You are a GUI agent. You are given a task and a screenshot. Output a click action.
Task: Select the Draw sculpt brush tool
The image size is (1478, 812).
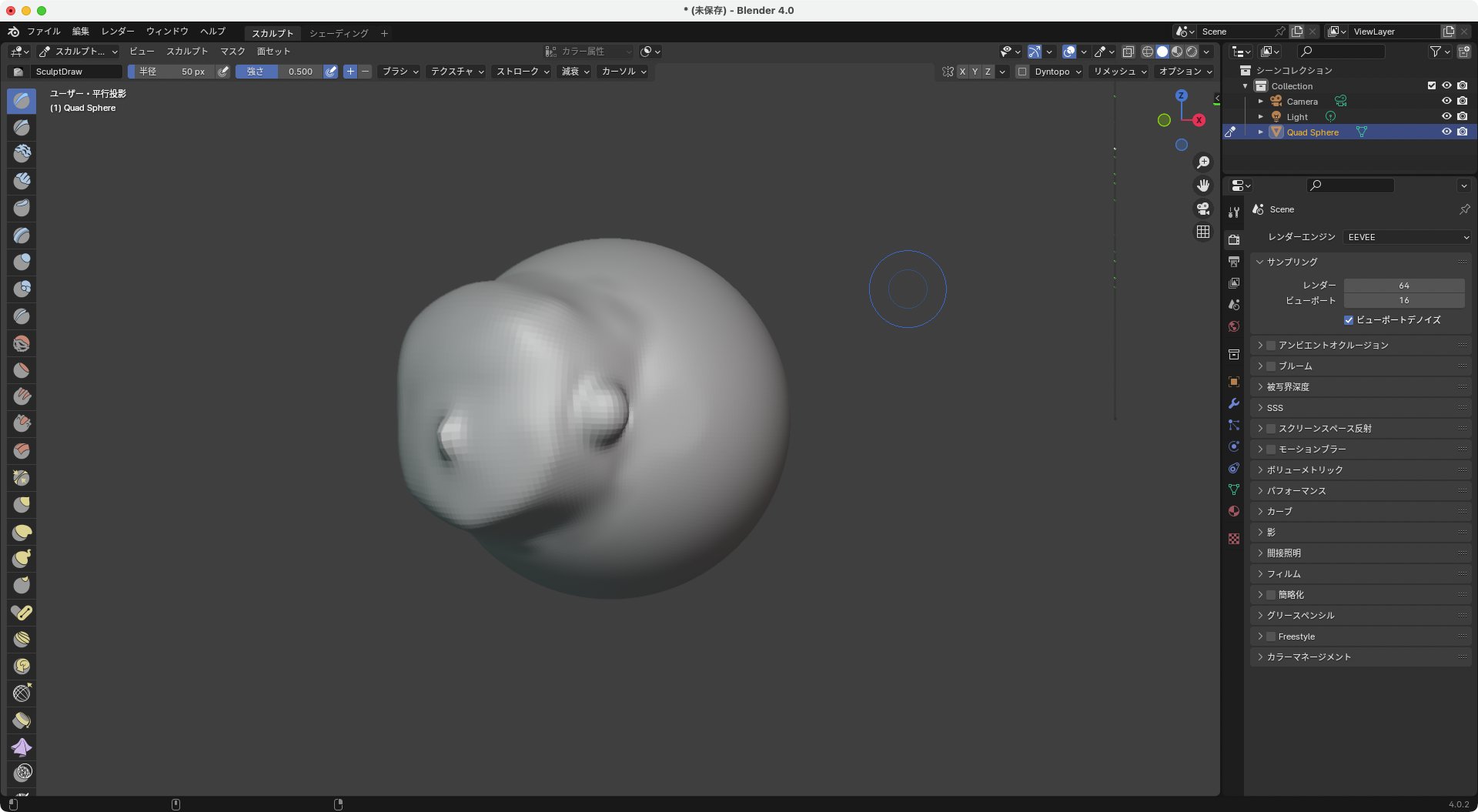tap(22, 100)
